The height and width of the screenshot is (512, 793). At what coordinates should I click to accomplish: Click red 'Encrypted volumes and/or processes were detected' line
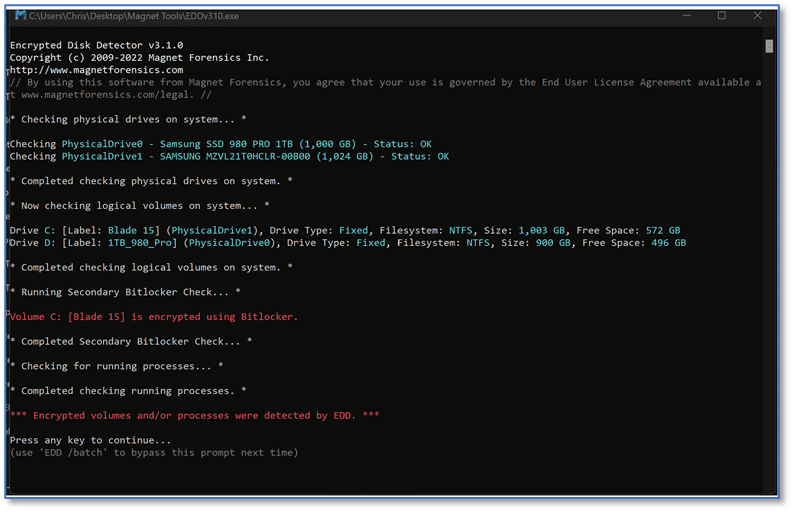pos(195,416)
